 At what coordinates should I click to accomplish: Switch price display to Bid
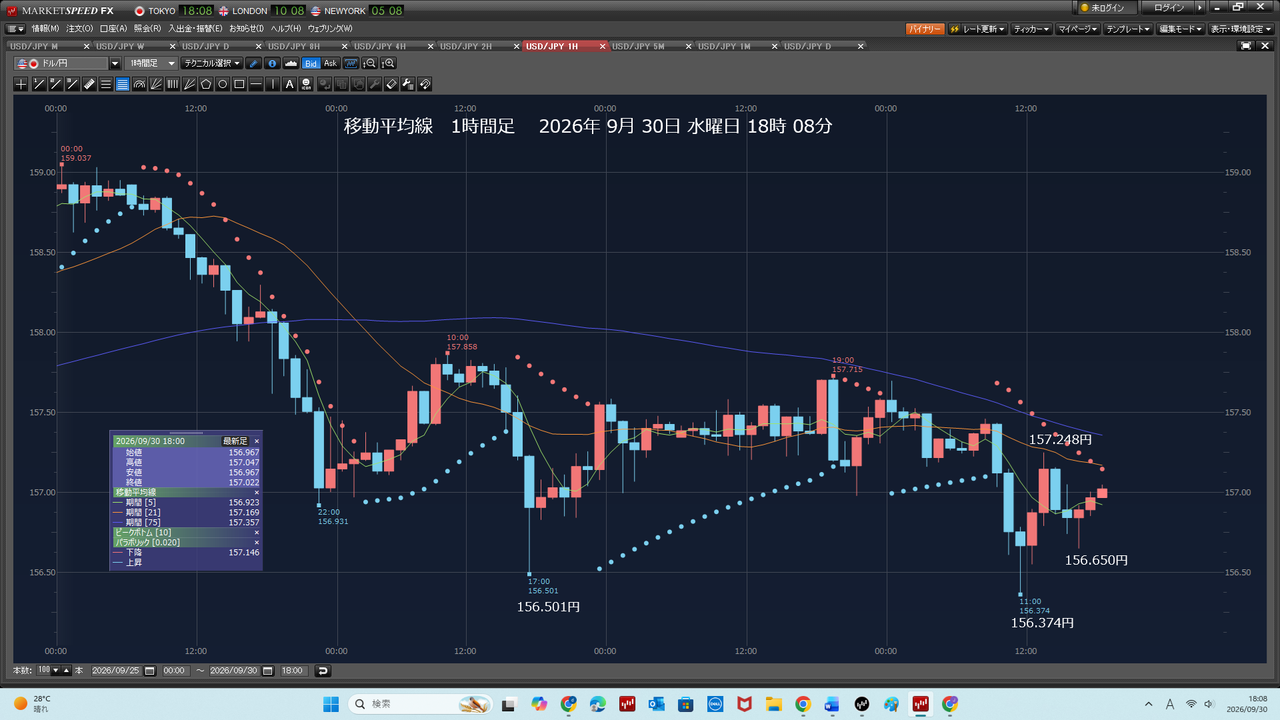coord(311,63)
